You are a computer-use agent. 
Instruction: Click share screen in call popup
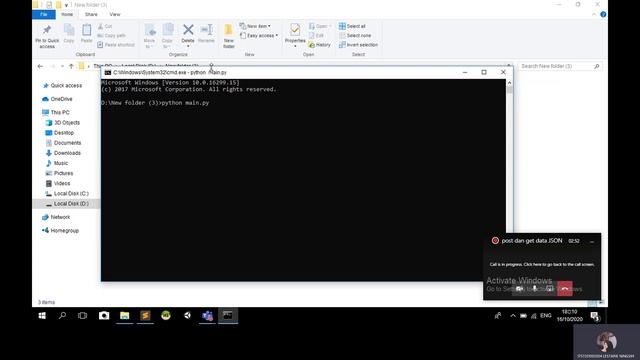[550, 289]
